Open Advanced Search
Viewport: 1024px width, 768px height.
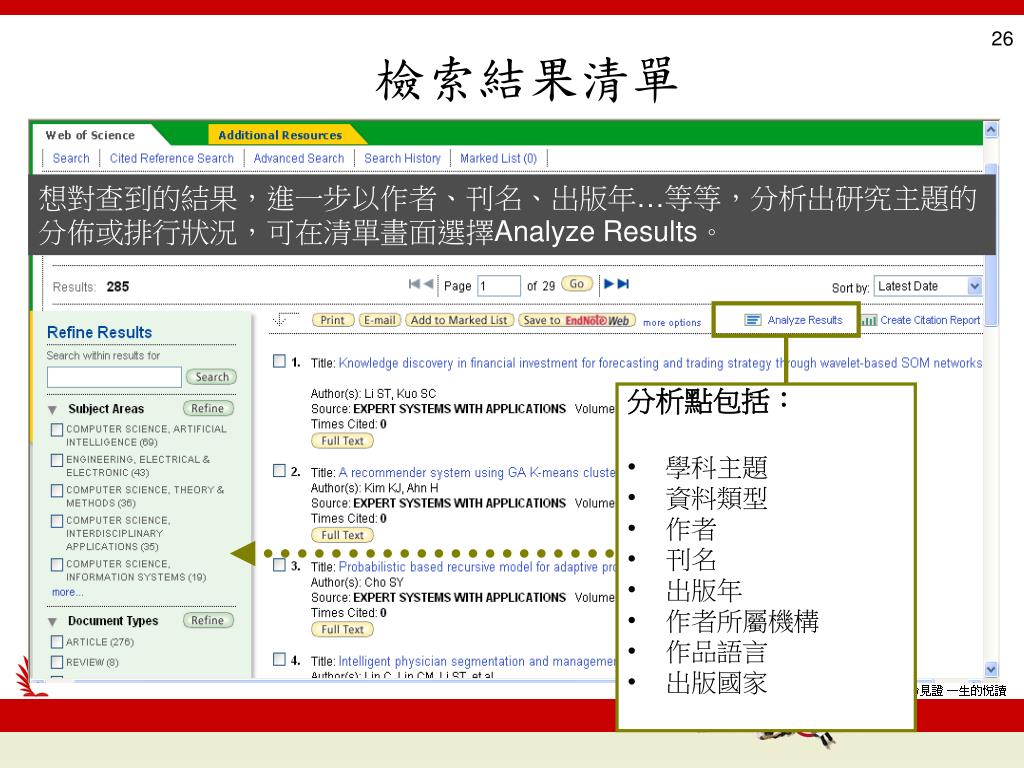coord(298,158)
